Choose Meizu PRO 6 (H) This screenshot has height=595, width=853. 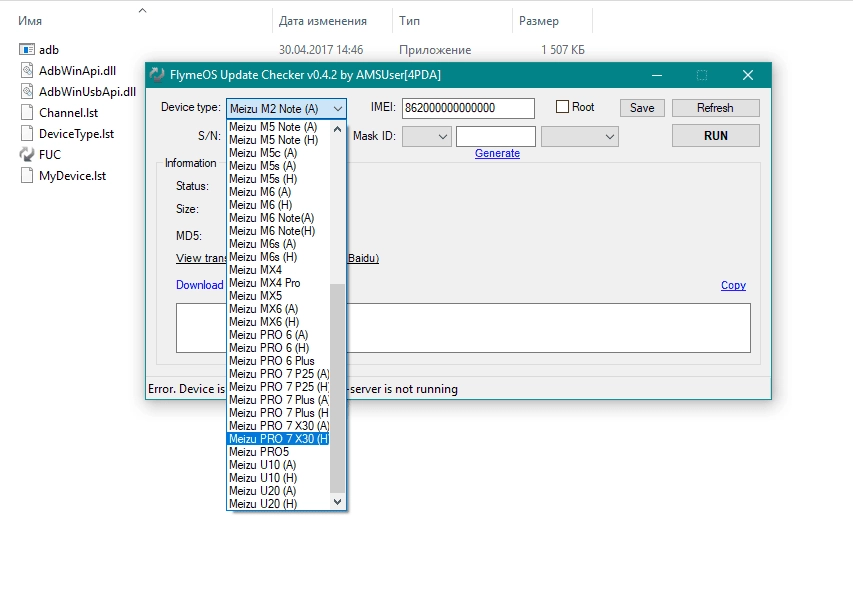click(x=278, y=348)
